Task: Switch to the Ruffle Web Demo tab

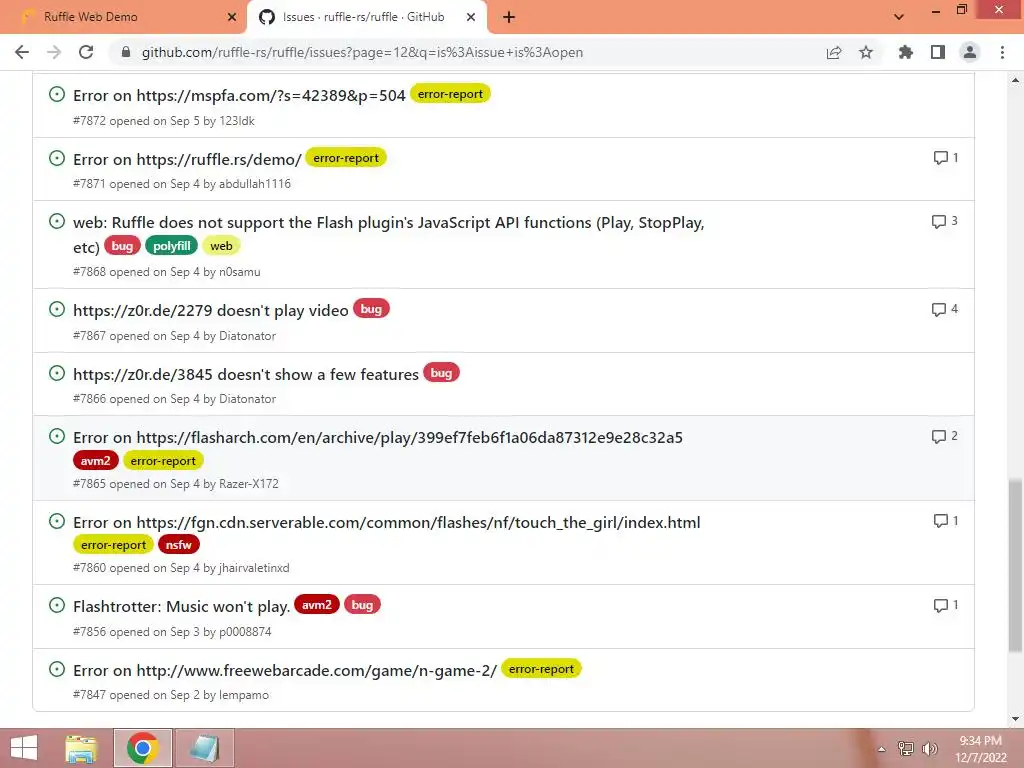Action: click(124, 17)
